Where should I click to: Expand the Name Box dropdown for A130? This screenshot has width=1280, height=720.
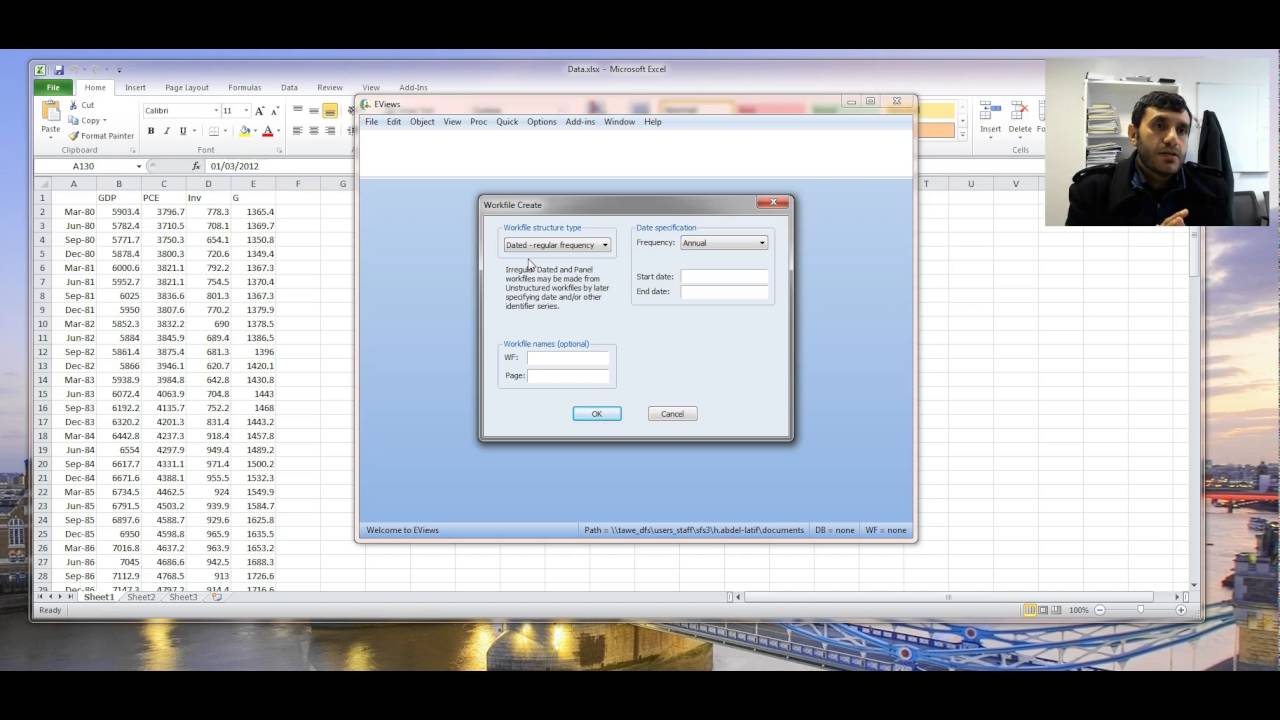[x=139, y=166]
